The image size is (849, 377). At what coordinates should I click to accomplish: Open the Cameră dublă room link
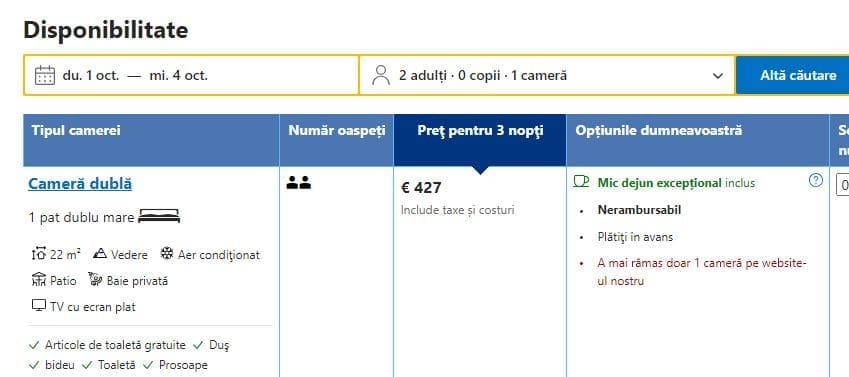(80, 184)
